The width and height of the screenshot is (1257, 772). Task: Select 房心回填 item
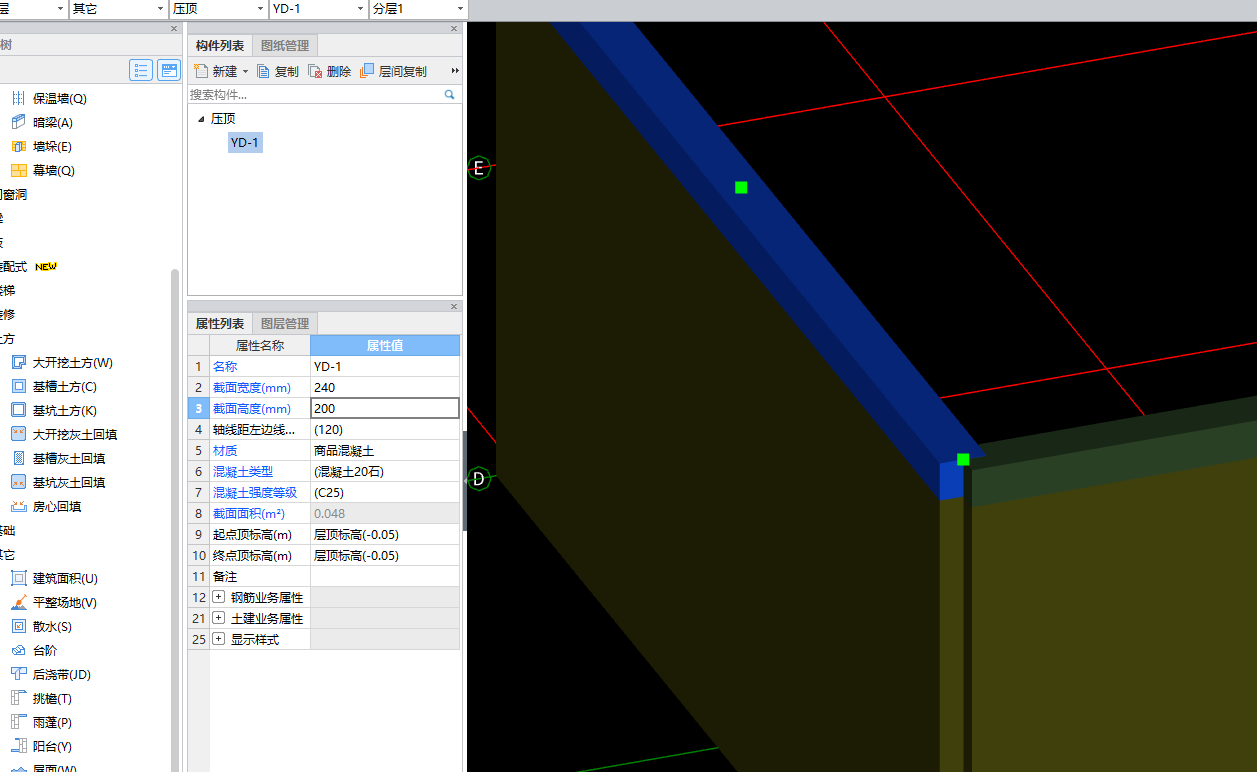point(57,507)
